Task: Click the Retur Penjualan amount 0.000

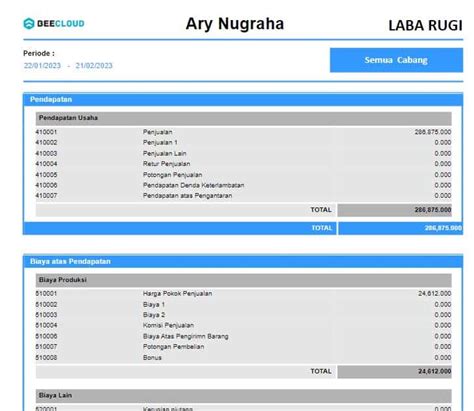Action: 443,164
